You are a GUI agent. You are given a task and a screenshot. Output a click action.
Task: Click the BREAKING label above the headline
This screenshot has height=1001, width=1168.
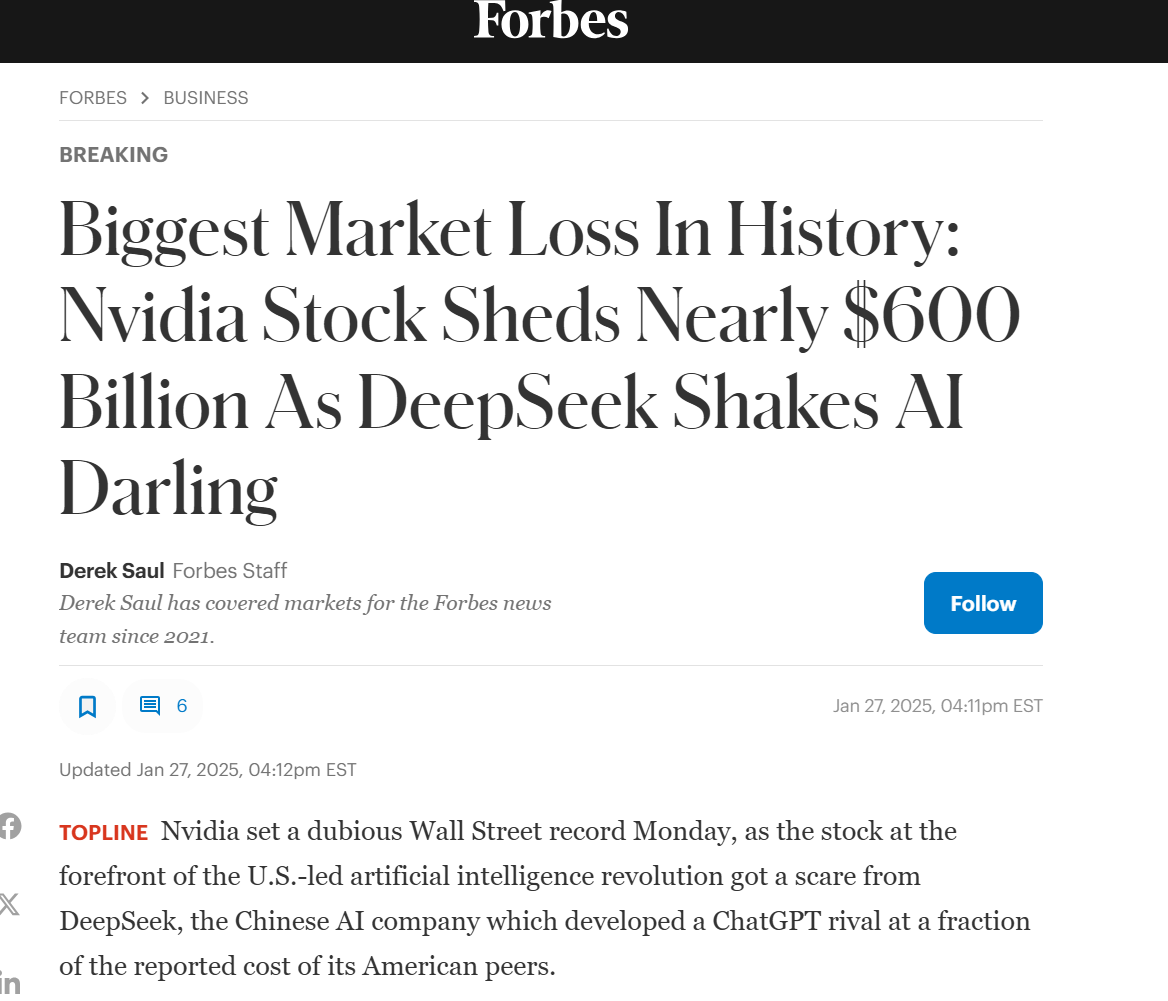[x=114, y=155]
